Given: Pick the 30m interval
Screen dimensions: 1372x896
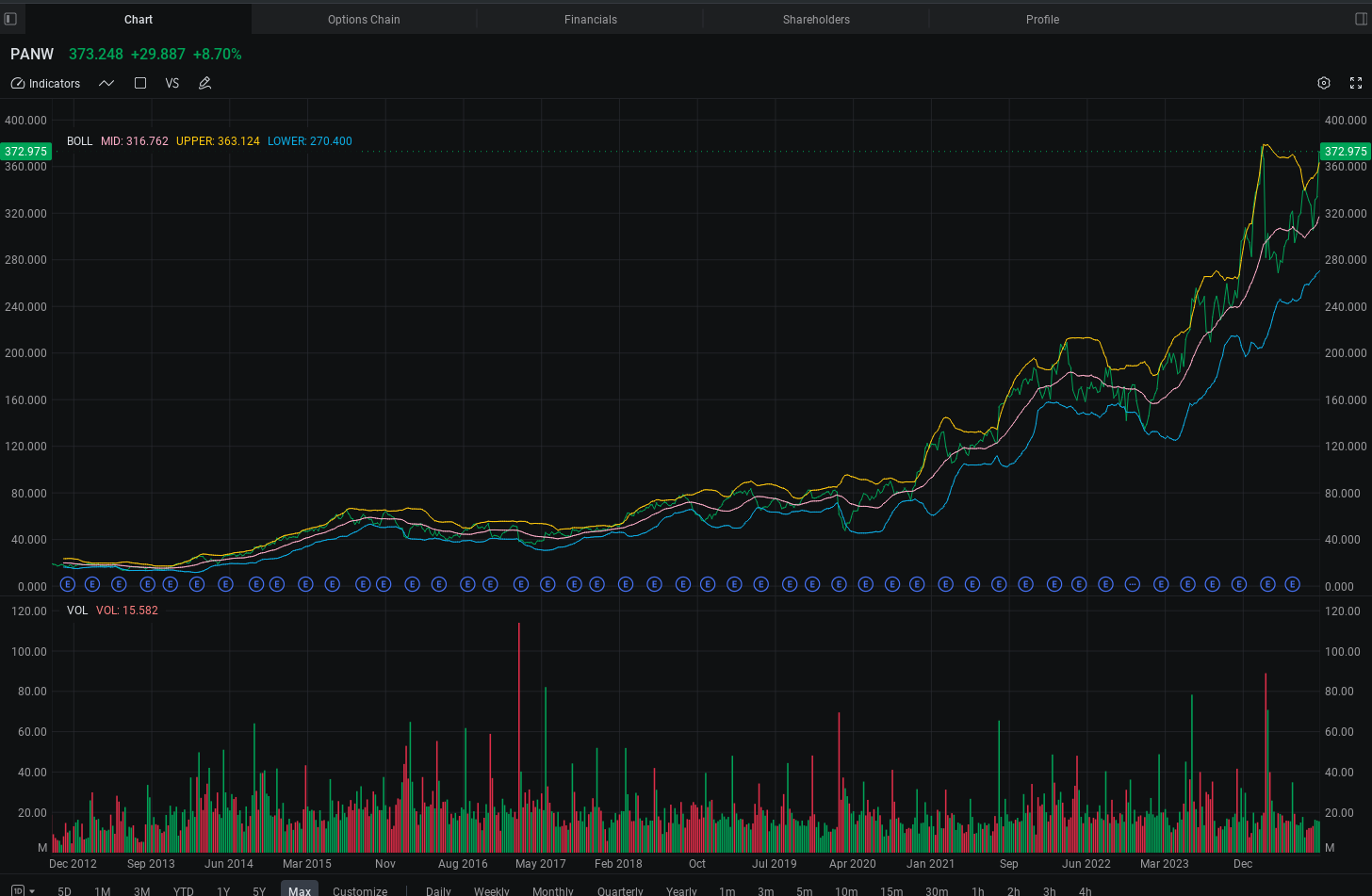Looking at the screenshot, I should [937, 890].
